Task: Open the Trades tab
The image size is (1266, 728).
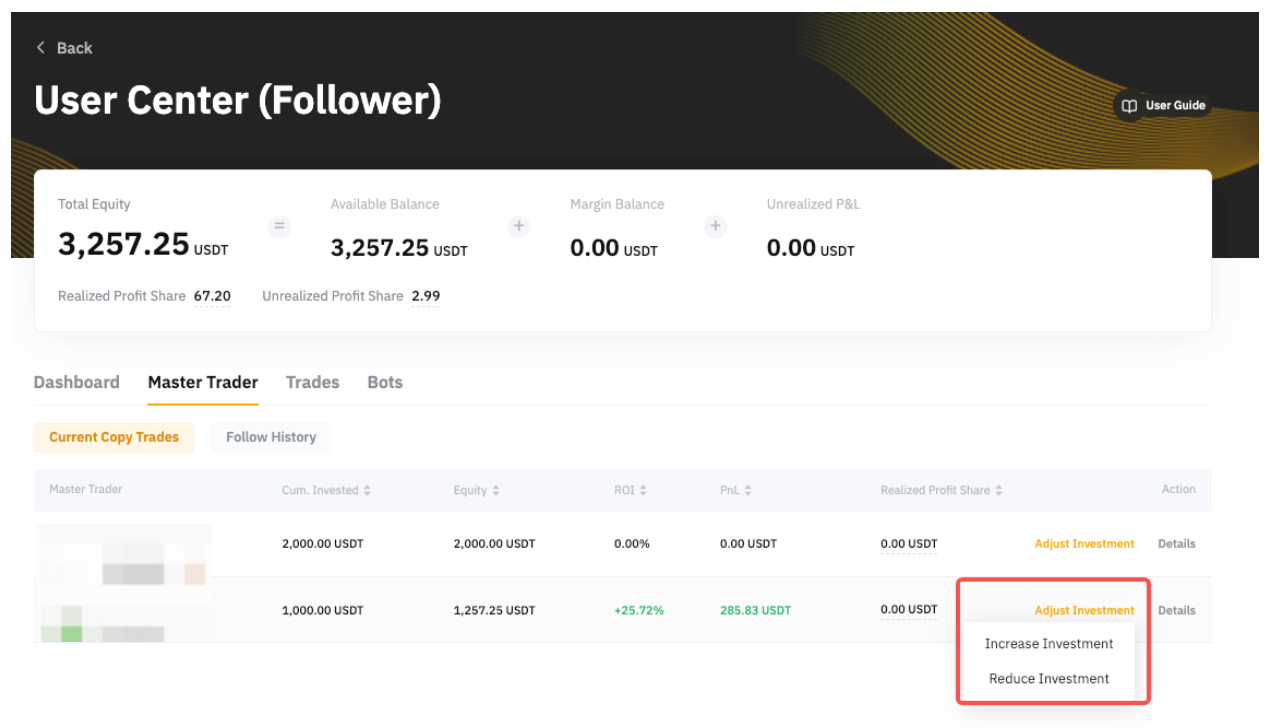Action: [x=312, y=382]
